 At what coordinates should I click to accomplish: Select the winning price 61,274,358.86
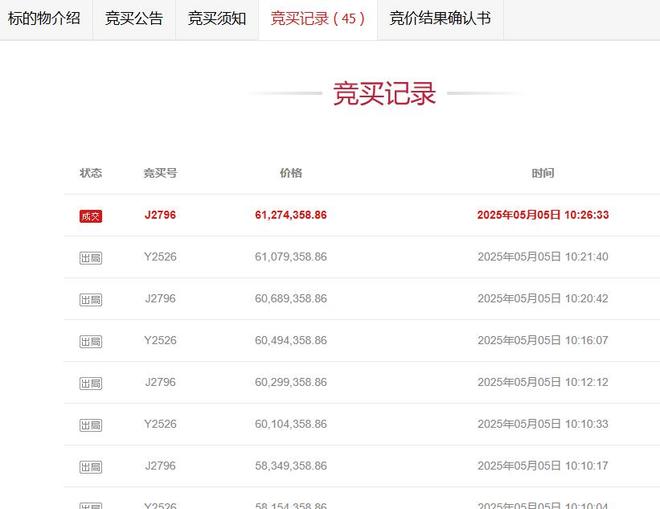tap(291, 215)
